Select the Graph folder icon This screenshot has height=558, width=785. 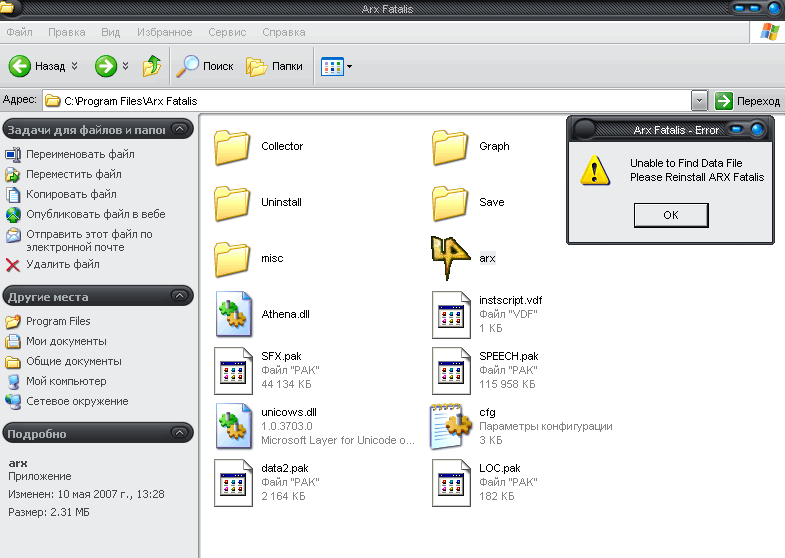(450, 147)
